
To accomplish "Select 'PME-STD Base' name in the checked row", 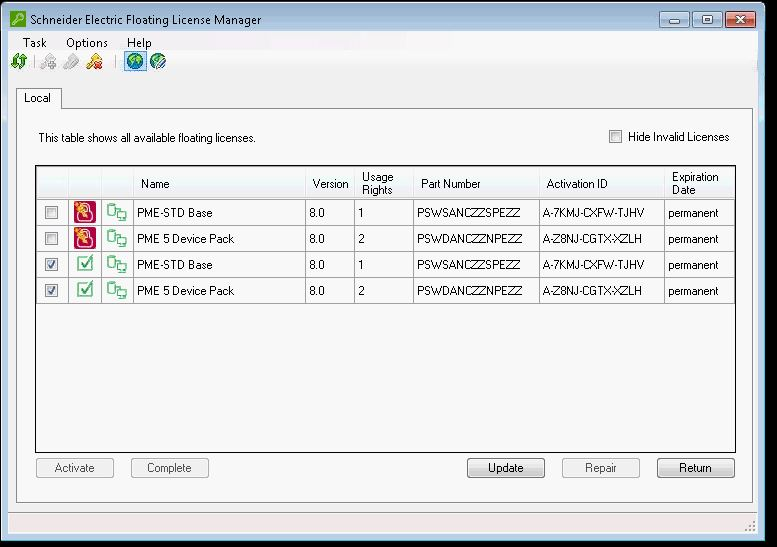I will (x=174, y=265).
